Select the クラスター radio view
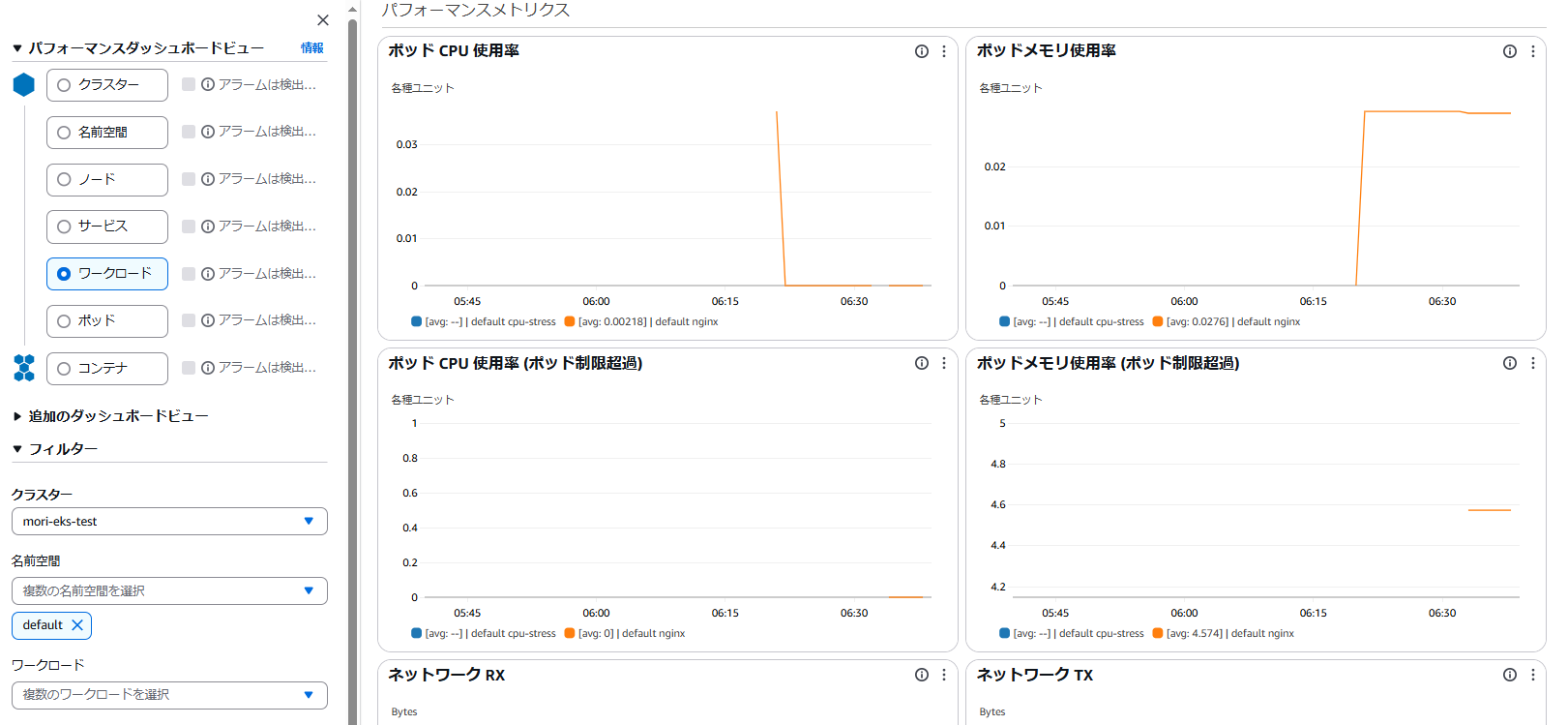 tap(64, 85)
